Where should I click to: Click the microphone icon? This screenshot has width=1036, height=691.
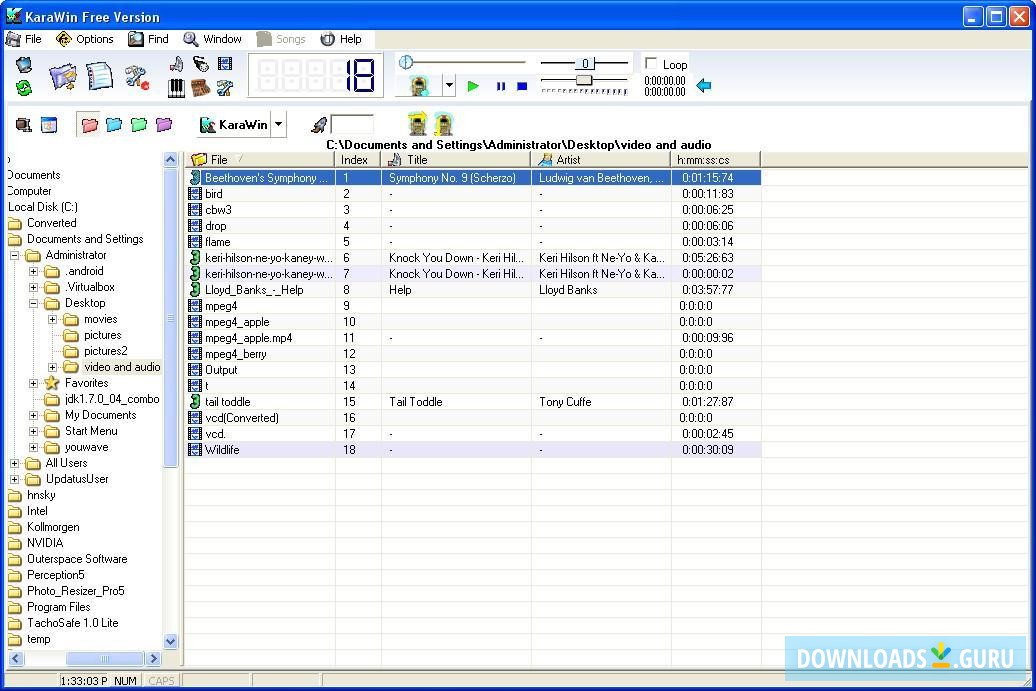pos(201,63)
